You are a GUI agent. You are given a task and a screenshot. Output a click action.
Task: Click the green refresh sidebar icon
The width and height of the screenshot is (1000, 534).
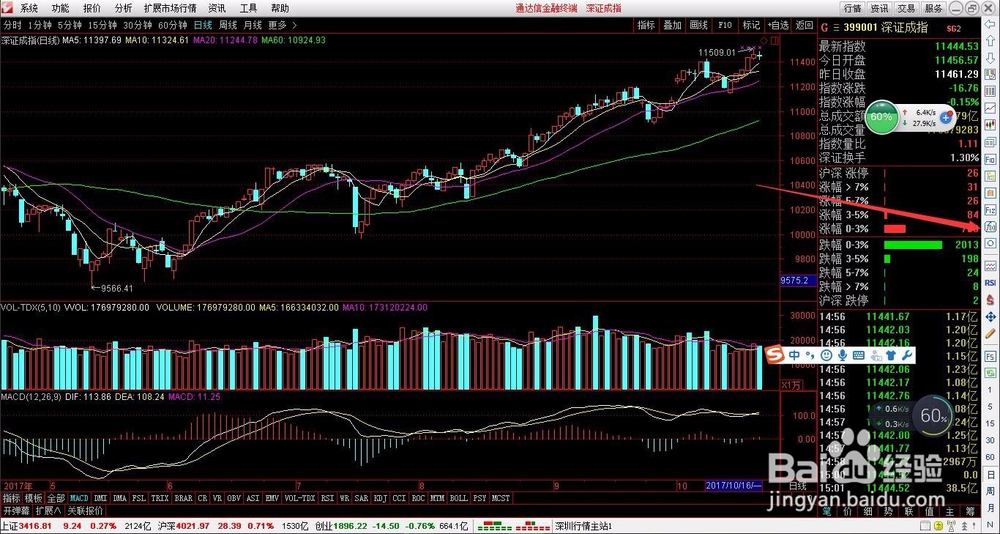[x=992, y=372]
